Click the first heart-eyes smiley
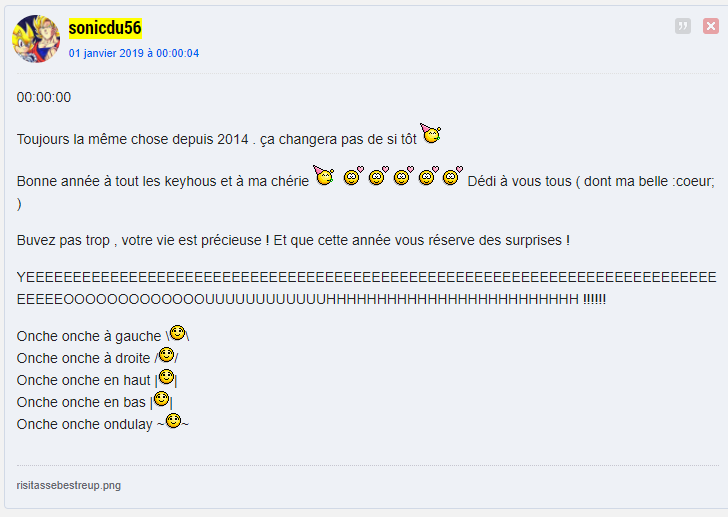Image resolution: width=728 pixels, height=517 pixels. 353,176
